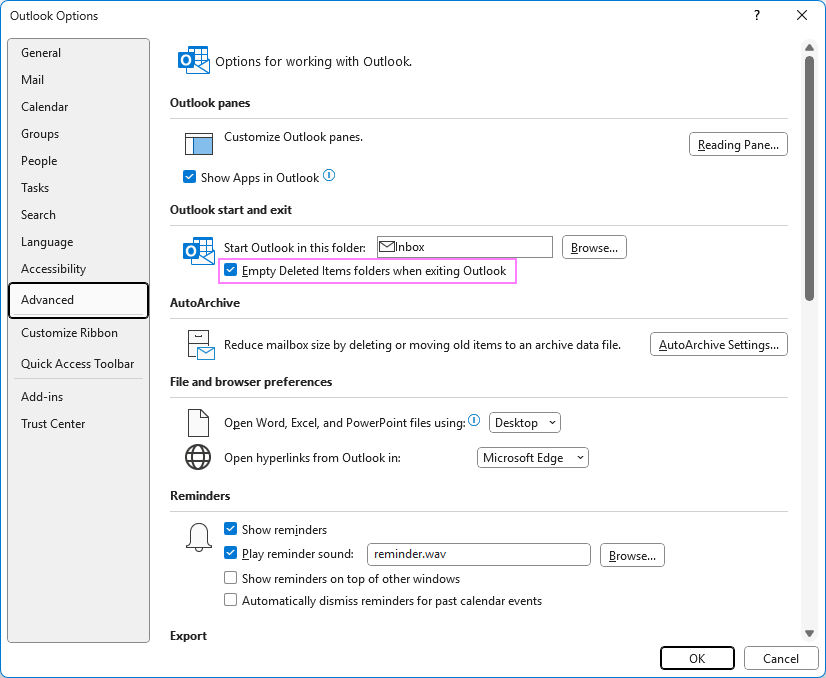Click the envelope icon in the Inbox field
Image resolution: width=826 pixels, height=678 pixels.
point(387,247)
